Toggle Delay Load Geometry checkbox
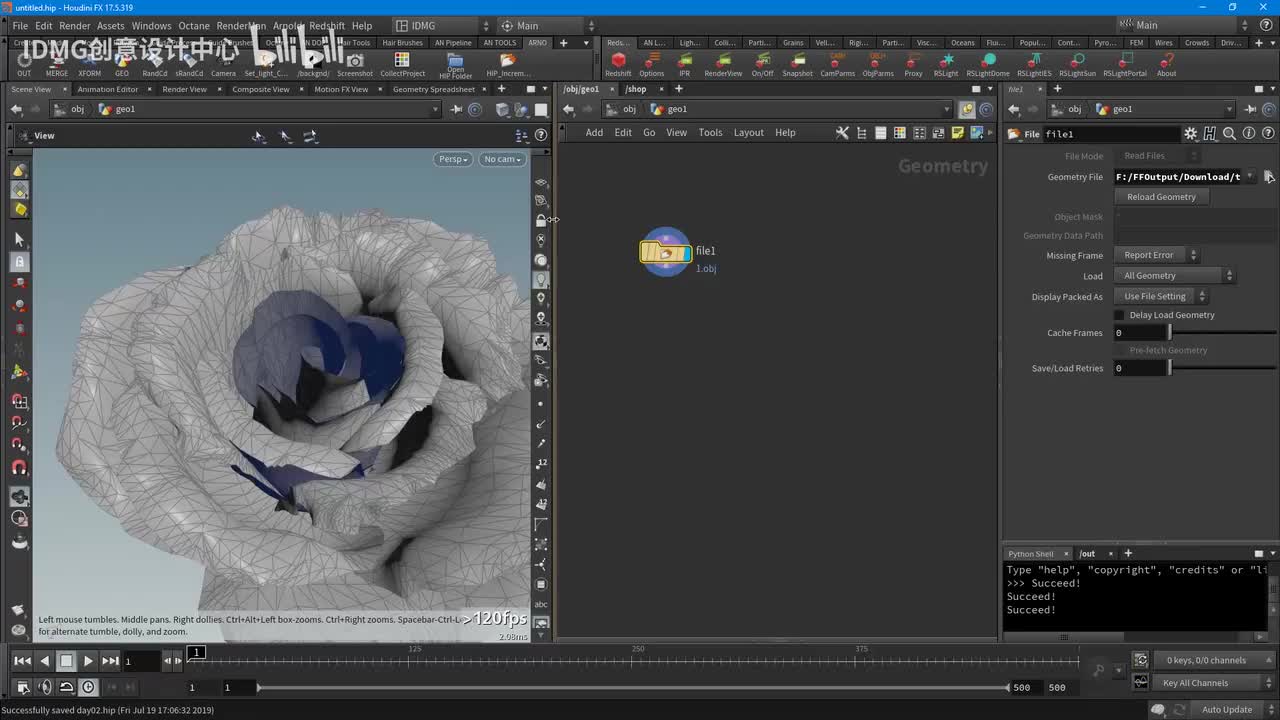The height and width of the screenshot is (720, 1280). coord(1119,315)
